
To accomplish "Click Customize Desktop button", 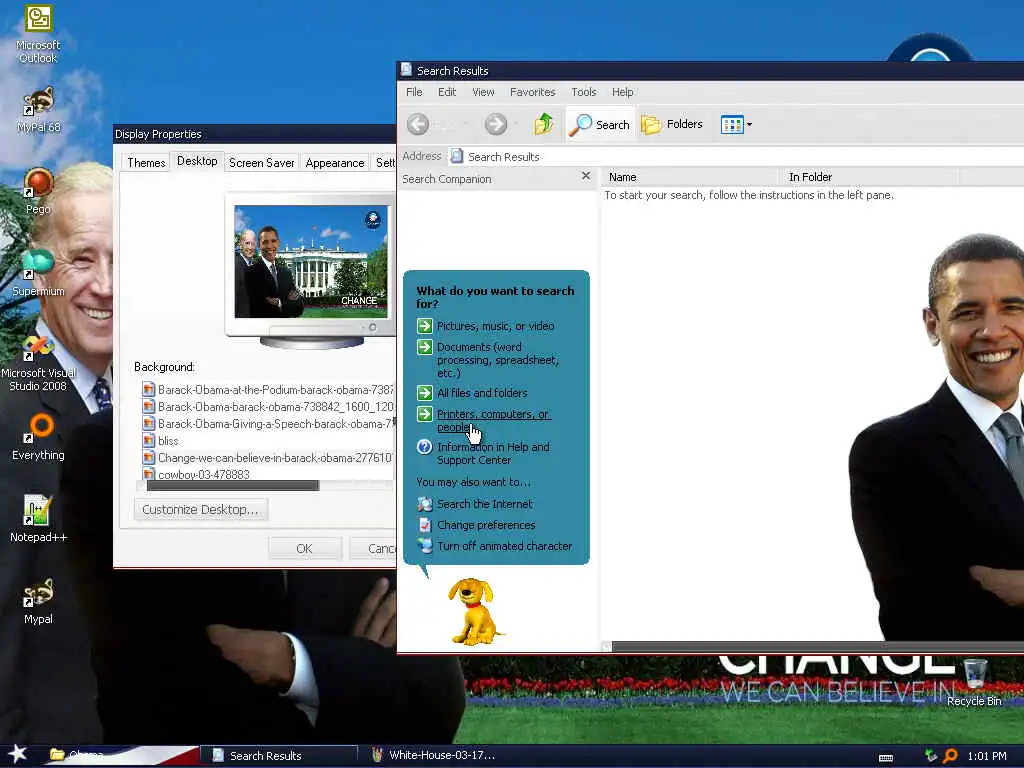I will pyautogui.click(x=200, y=509).
